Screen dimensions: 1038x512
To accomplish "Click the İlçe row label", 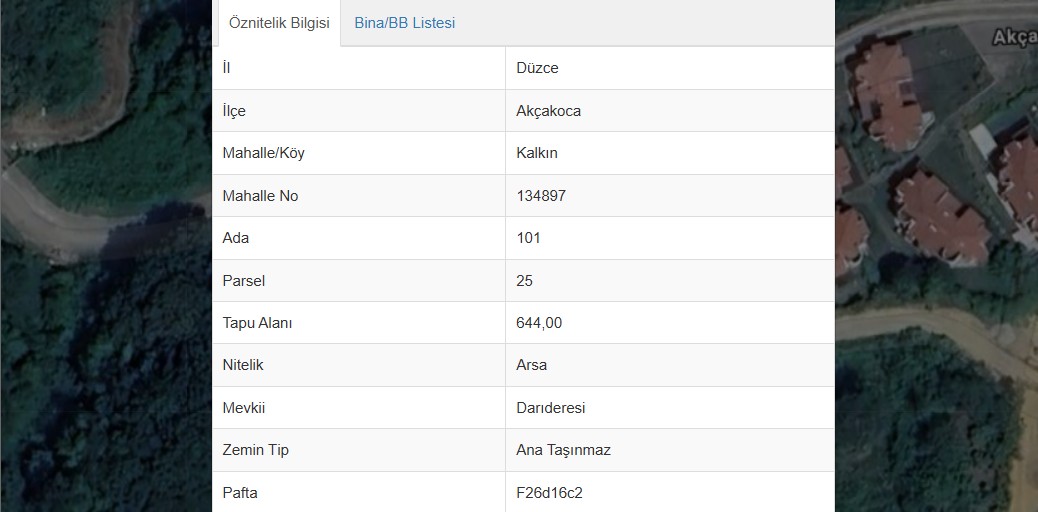I will [234, 111].
